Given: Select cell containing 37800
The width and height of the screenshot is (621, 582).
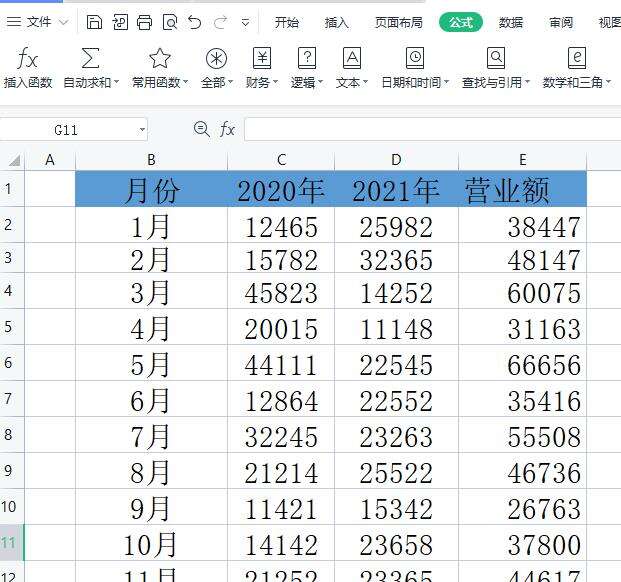Looking at the screenshot, I should [522, 542].
